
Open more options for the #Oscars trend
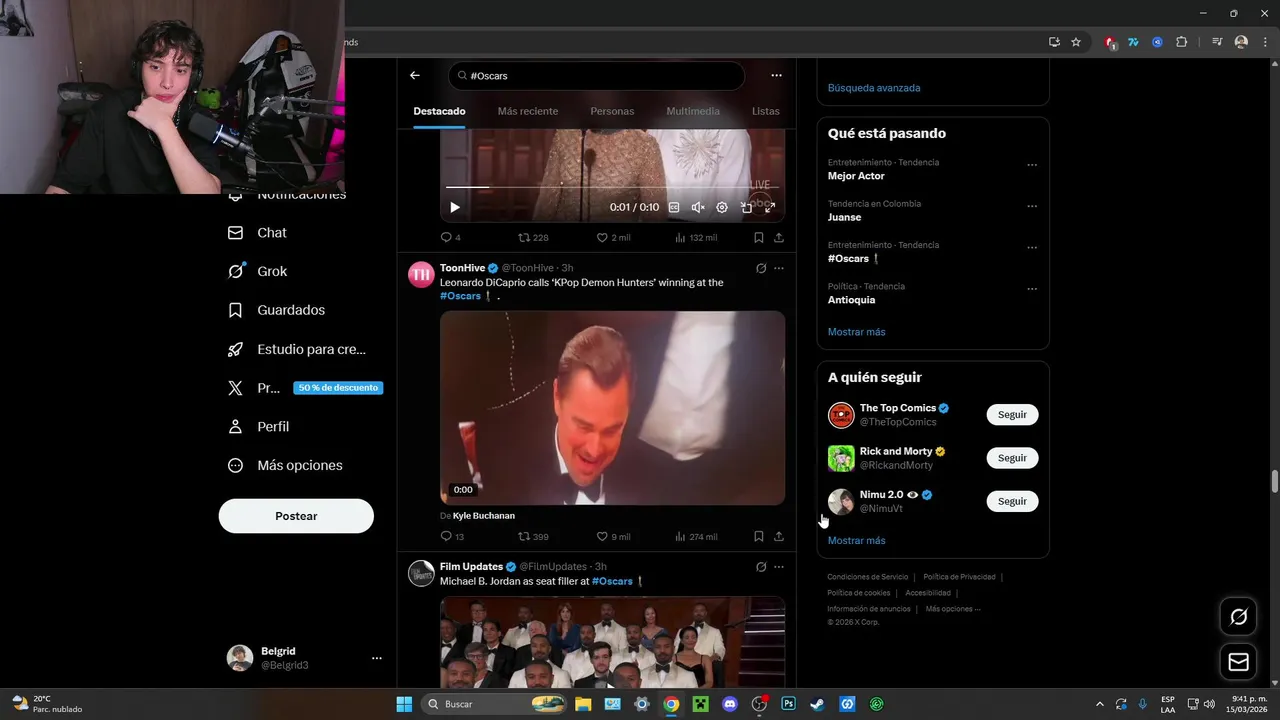(x=1032, y=247)
